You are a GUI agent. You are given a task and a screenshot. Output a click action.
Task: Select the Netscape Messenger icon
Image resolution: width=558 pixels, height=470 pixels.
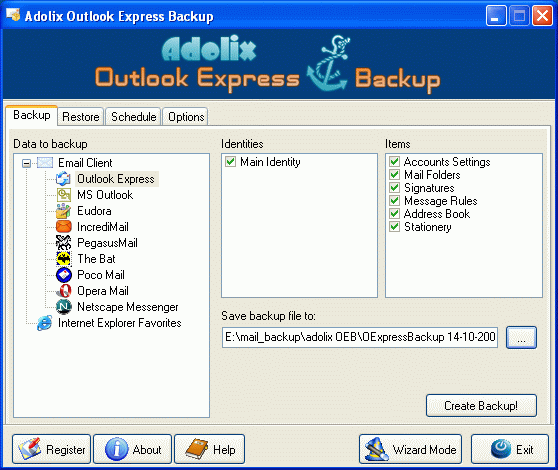[64, 307]
